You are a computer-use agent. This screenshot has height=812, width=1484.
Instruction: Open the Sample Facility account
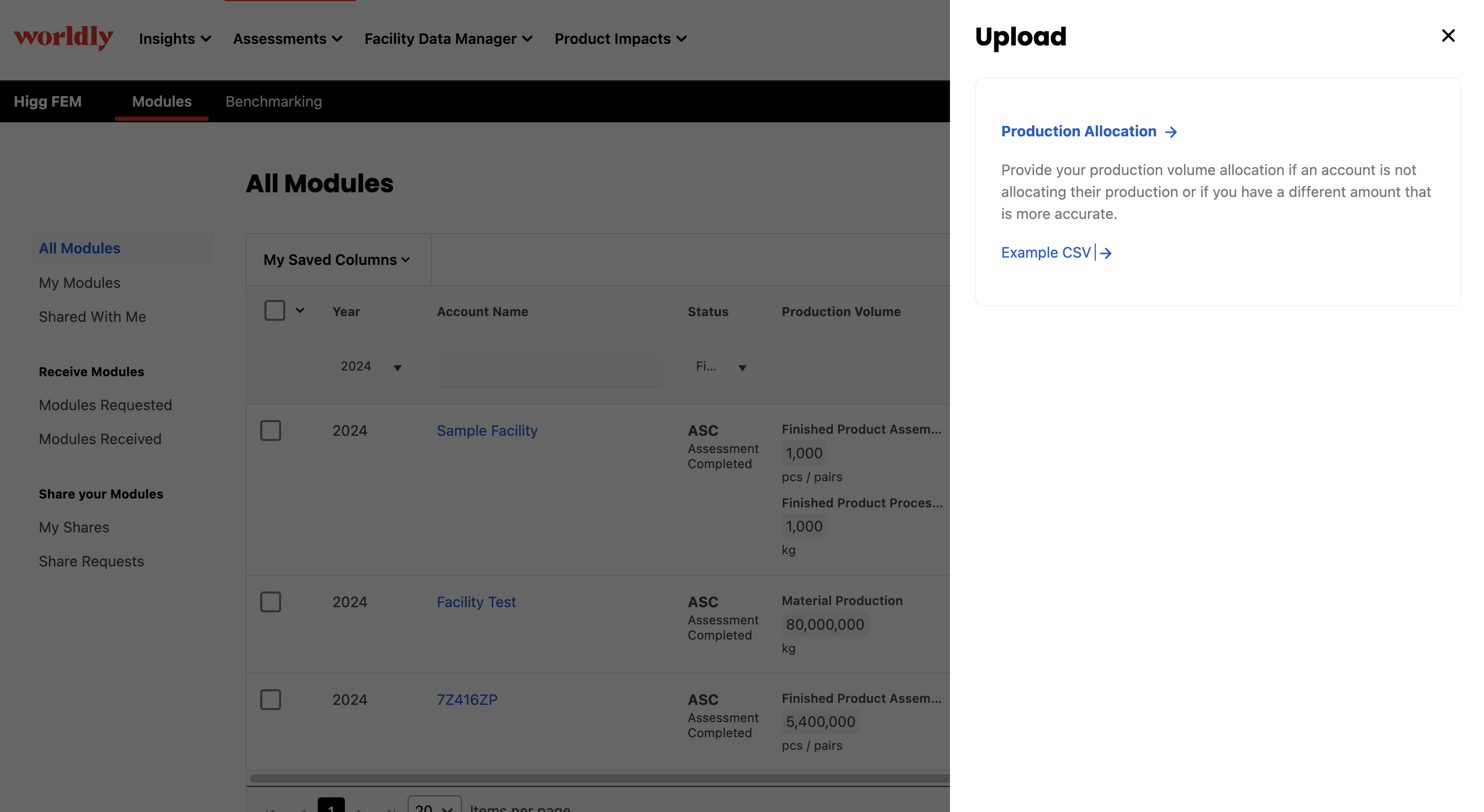487,430
